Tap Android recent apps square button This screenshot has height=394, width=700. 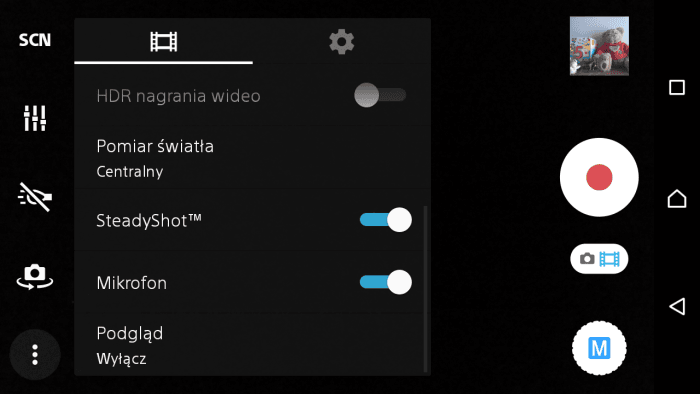tap(677, 87)
